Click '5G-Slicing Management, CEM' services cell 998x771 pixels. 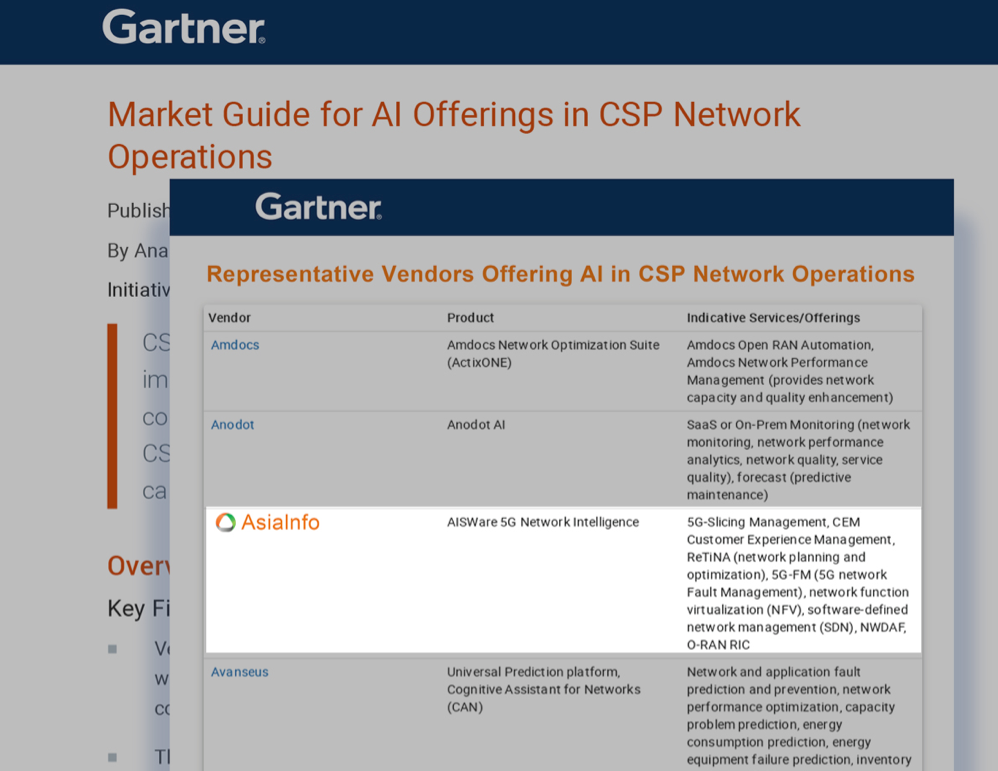[x=798, y=583]
